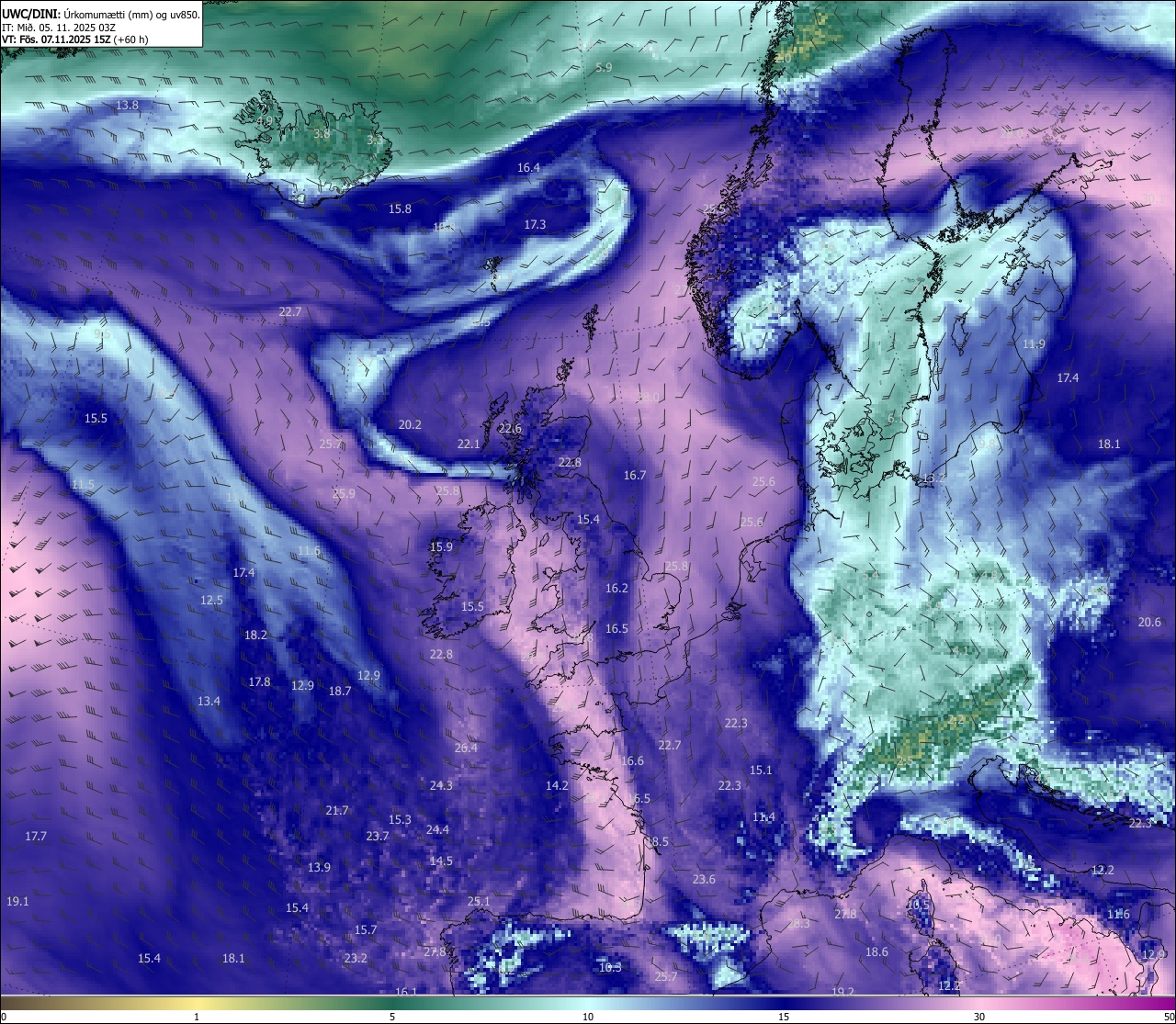1176x1024 pixels.
Task: Click the 17.8 value label
Action: click(259, 682)
